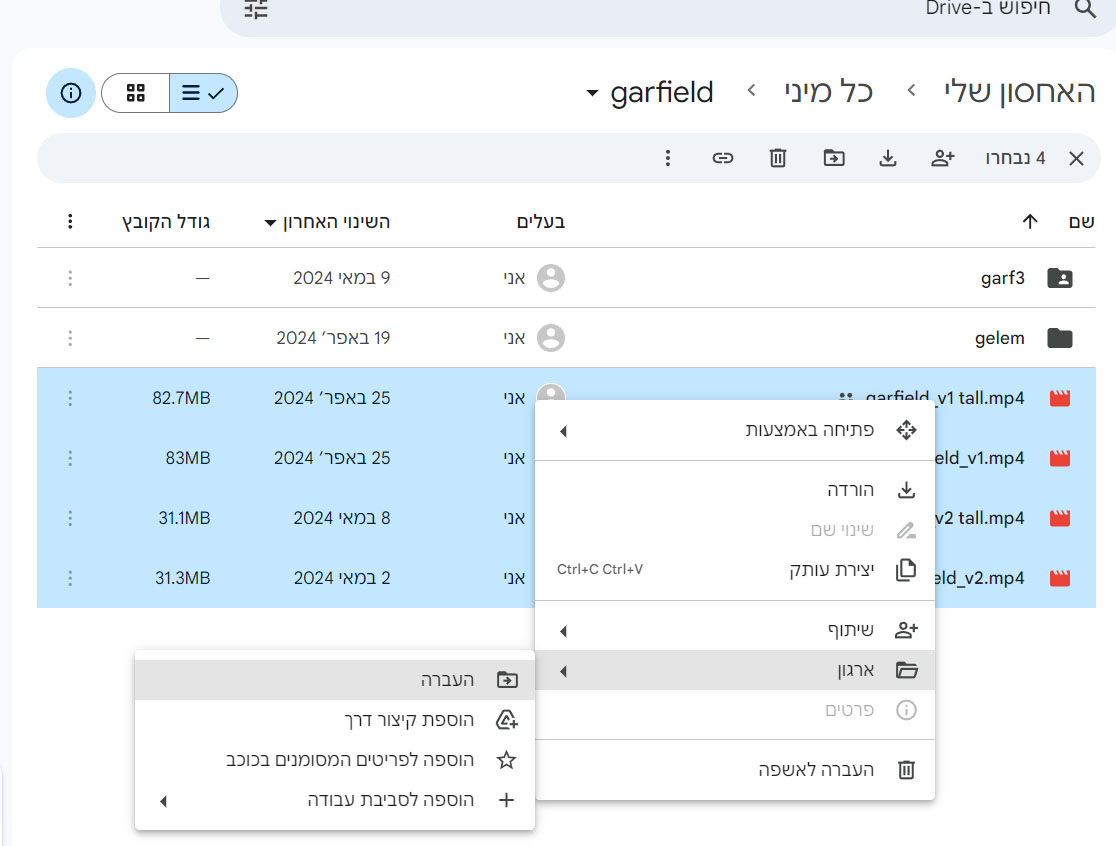The width and height of the screenshot is (1116, 846).
Task: Select 'העברה לאשפה' in context menu
Action: [816, 769]
